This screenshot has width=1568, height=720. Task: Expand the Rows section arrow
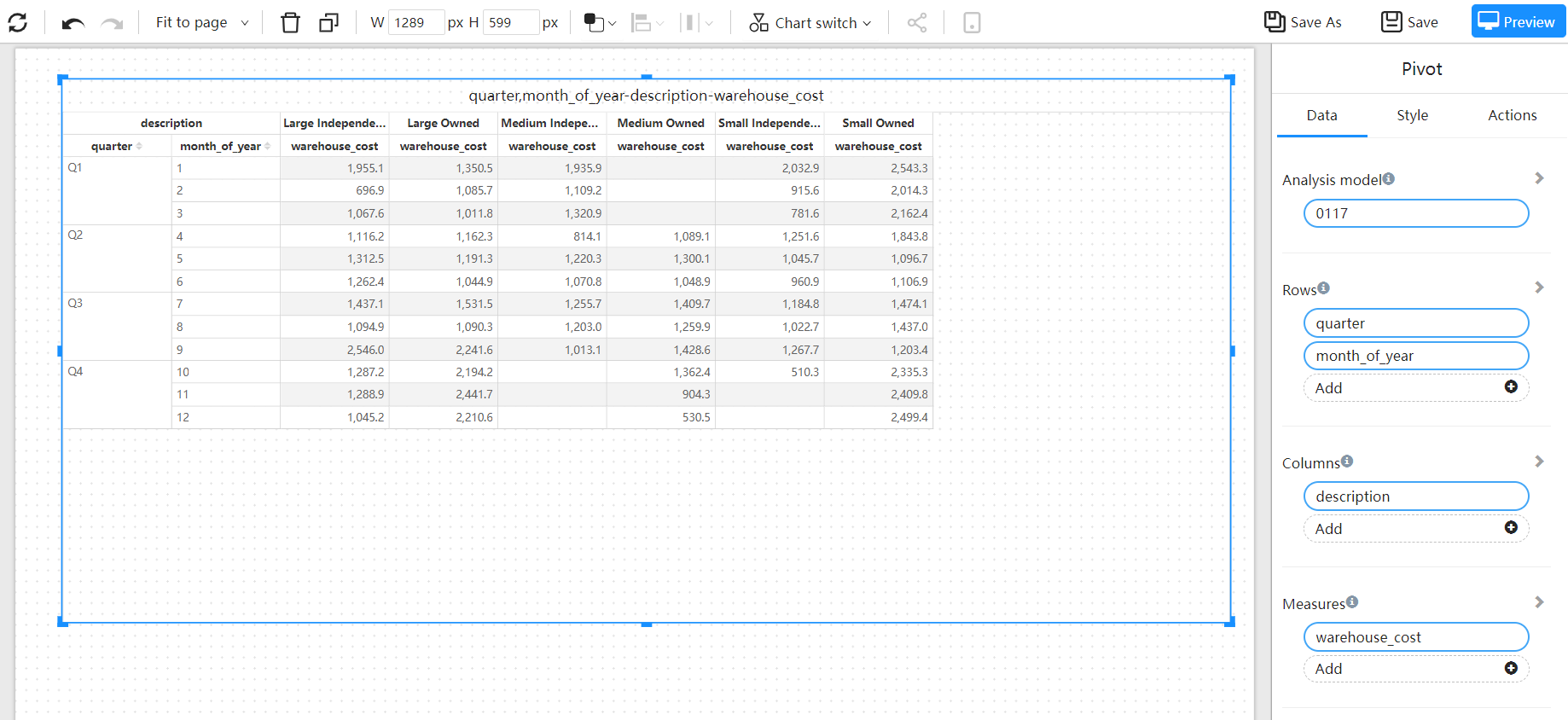click(1539, 287)
